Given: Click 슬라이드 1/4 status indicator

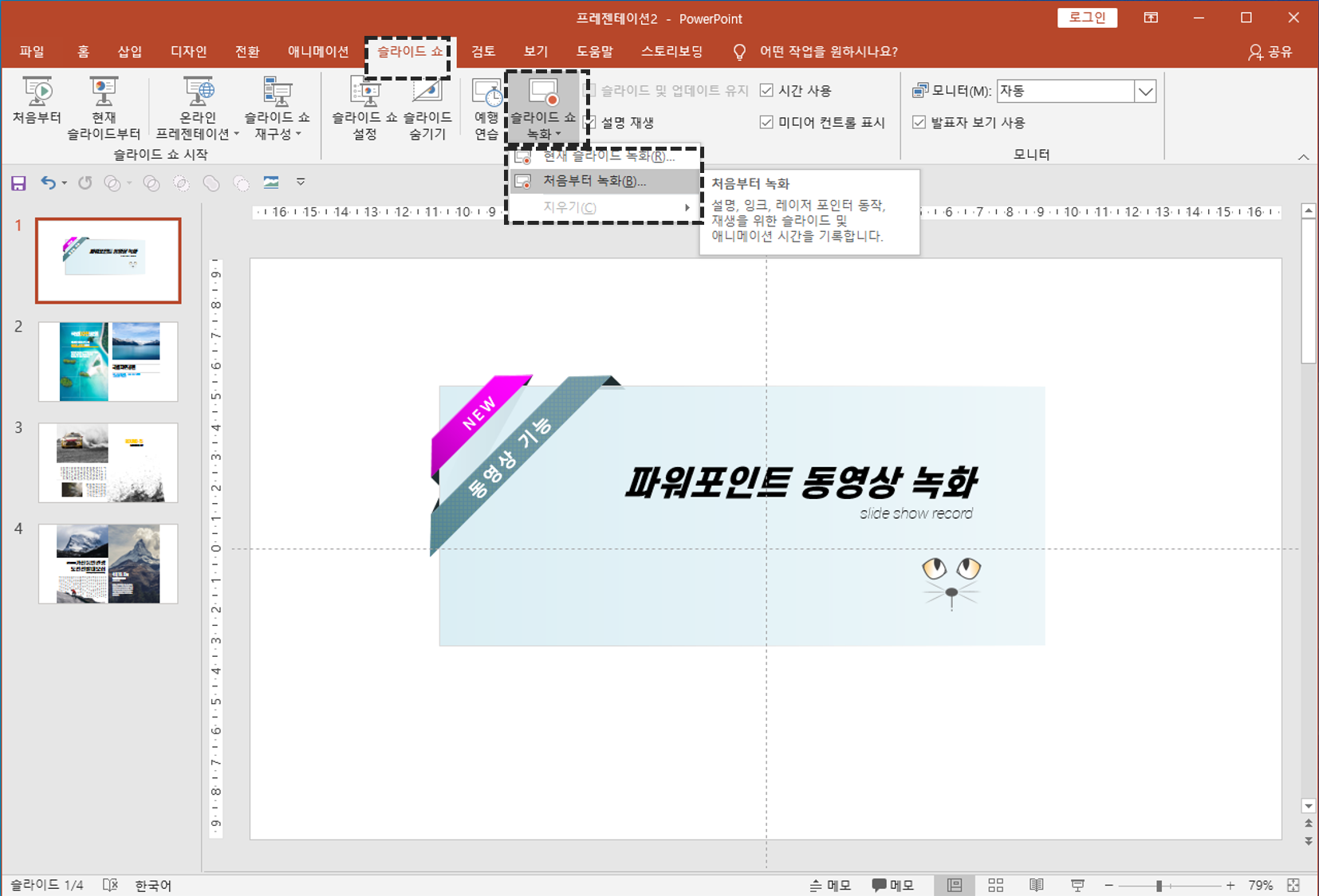Looking at the screenshot, I should coord(46,885).
